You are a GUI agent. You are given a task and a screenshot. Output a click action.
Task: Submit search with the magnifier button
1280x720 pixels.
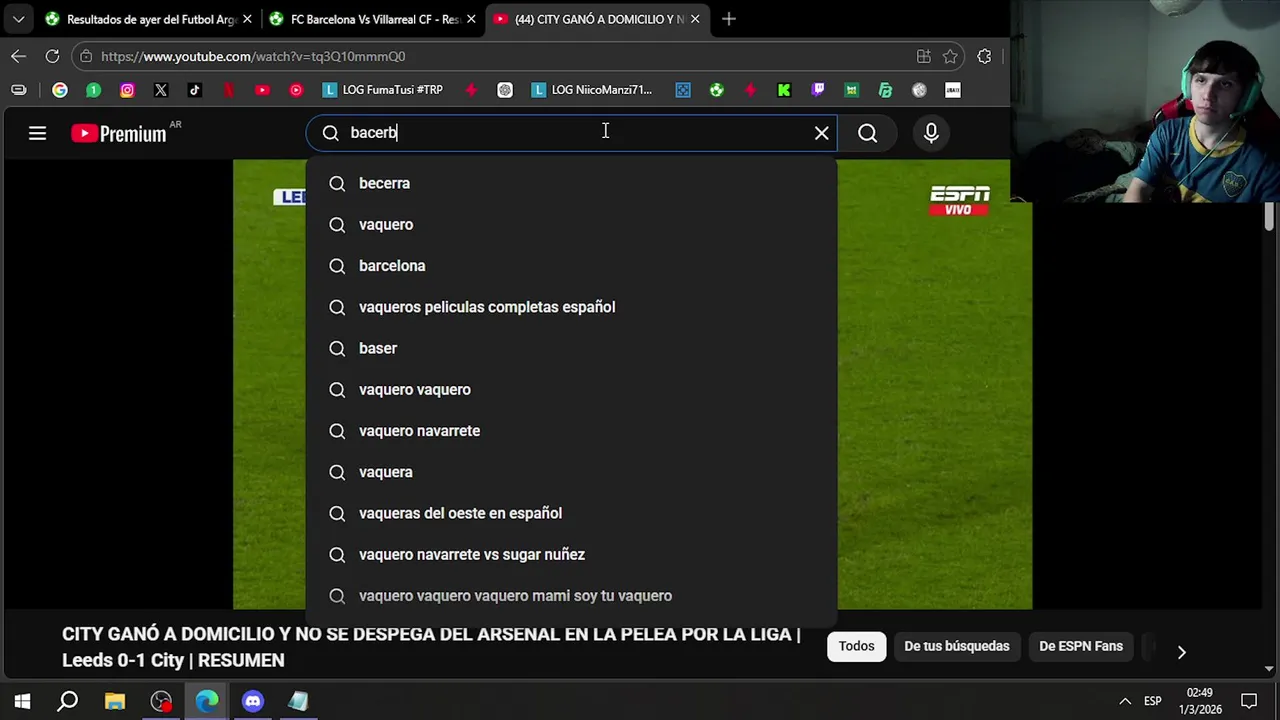867,133
